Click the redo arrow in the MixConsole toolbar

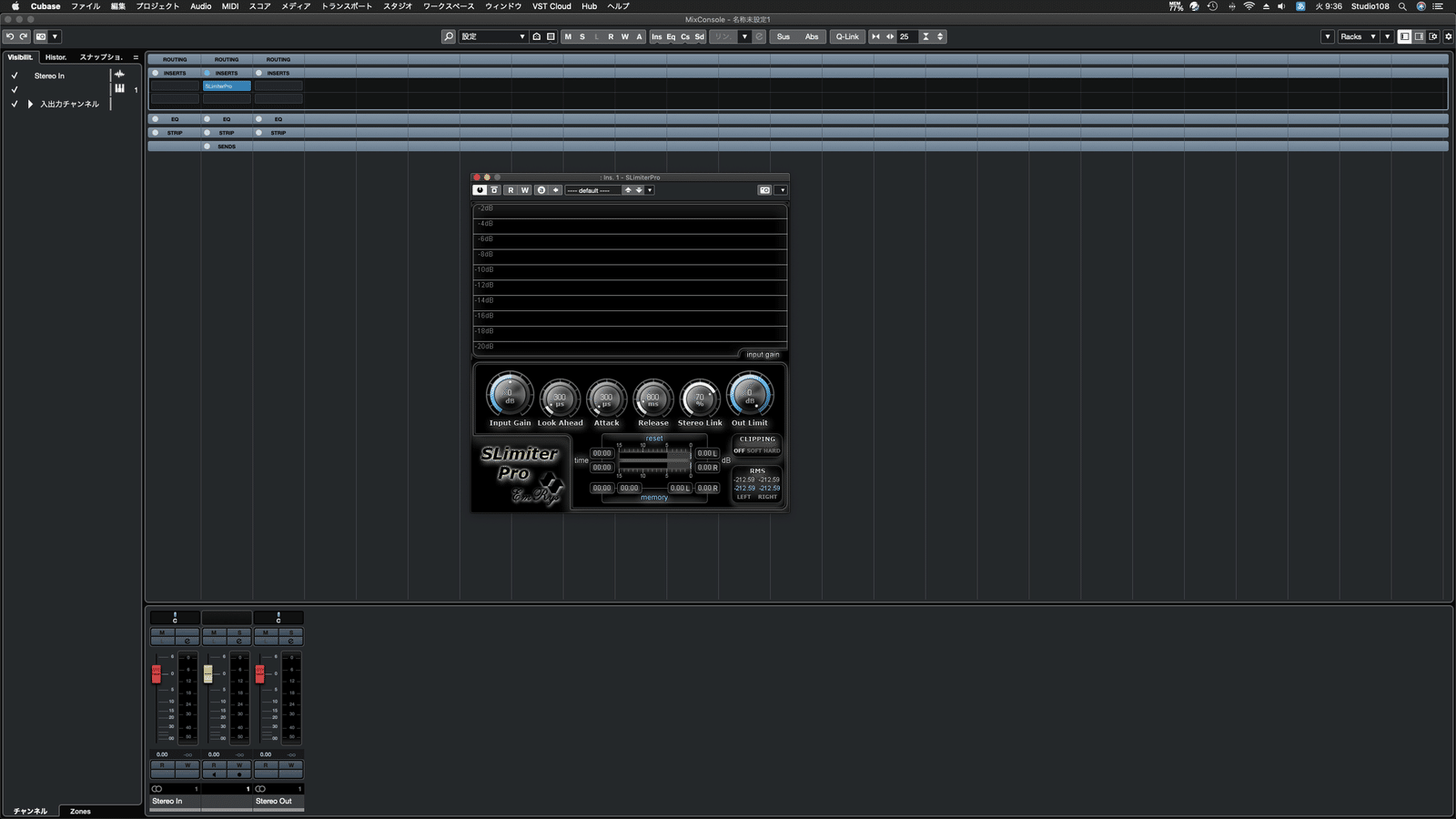[24, 36]
